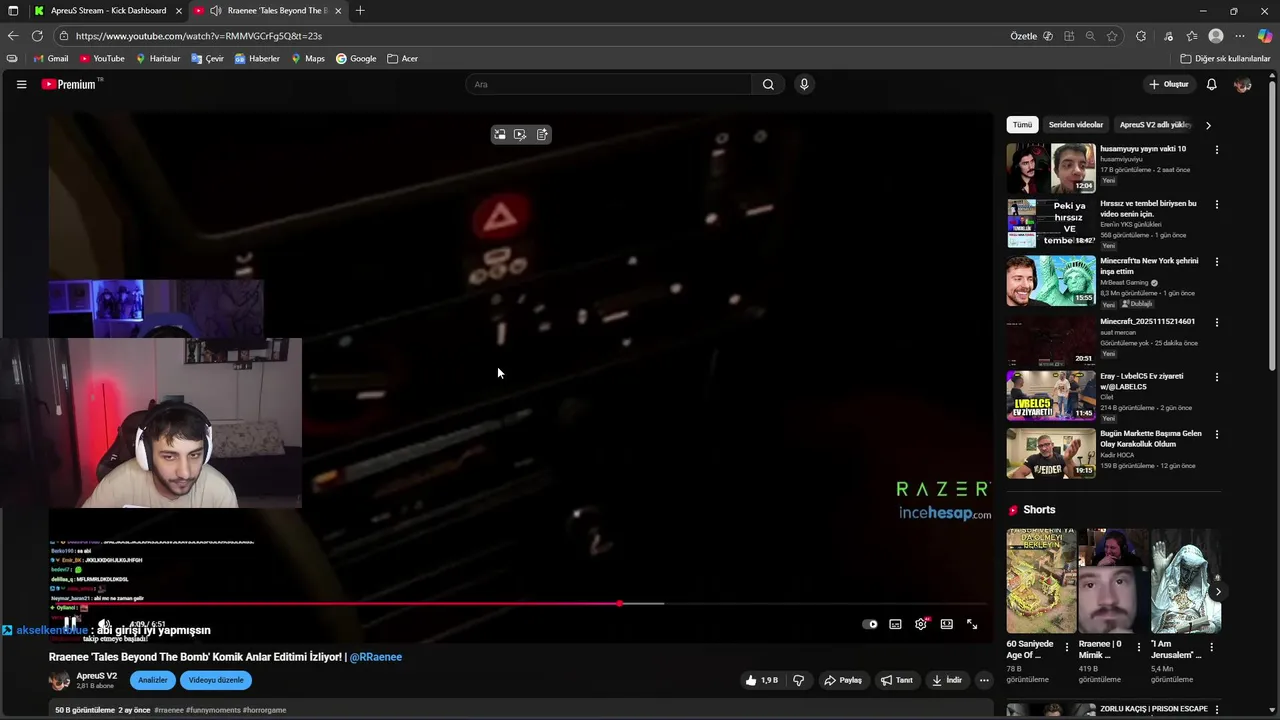Click the Oluştur create button
The image size is (1280, 720).
1169,85
